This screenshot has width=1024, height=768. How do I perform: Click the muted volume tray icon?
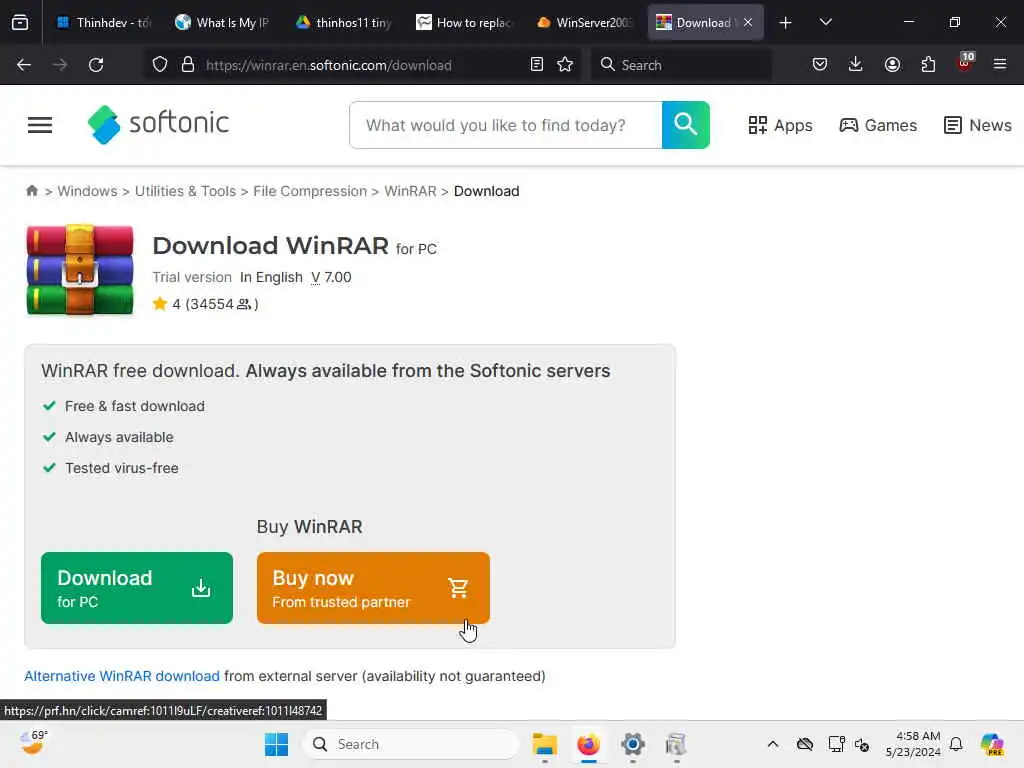coord(862,744)
